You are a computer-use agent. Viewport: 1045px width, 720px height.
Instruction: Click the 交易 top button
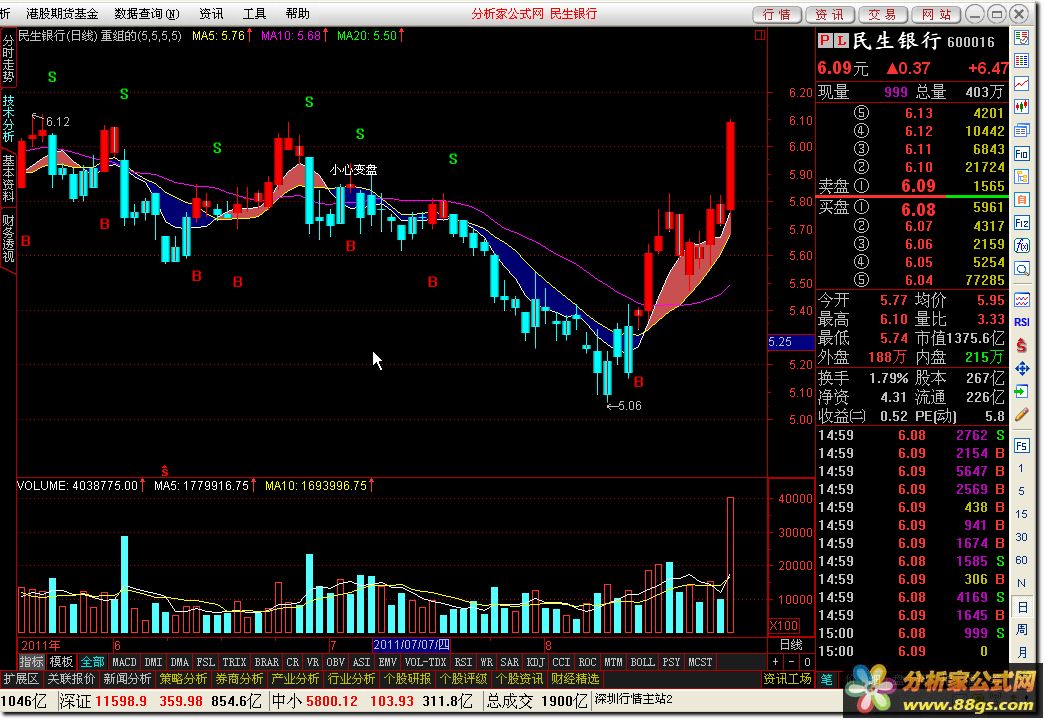click(882, 14)
